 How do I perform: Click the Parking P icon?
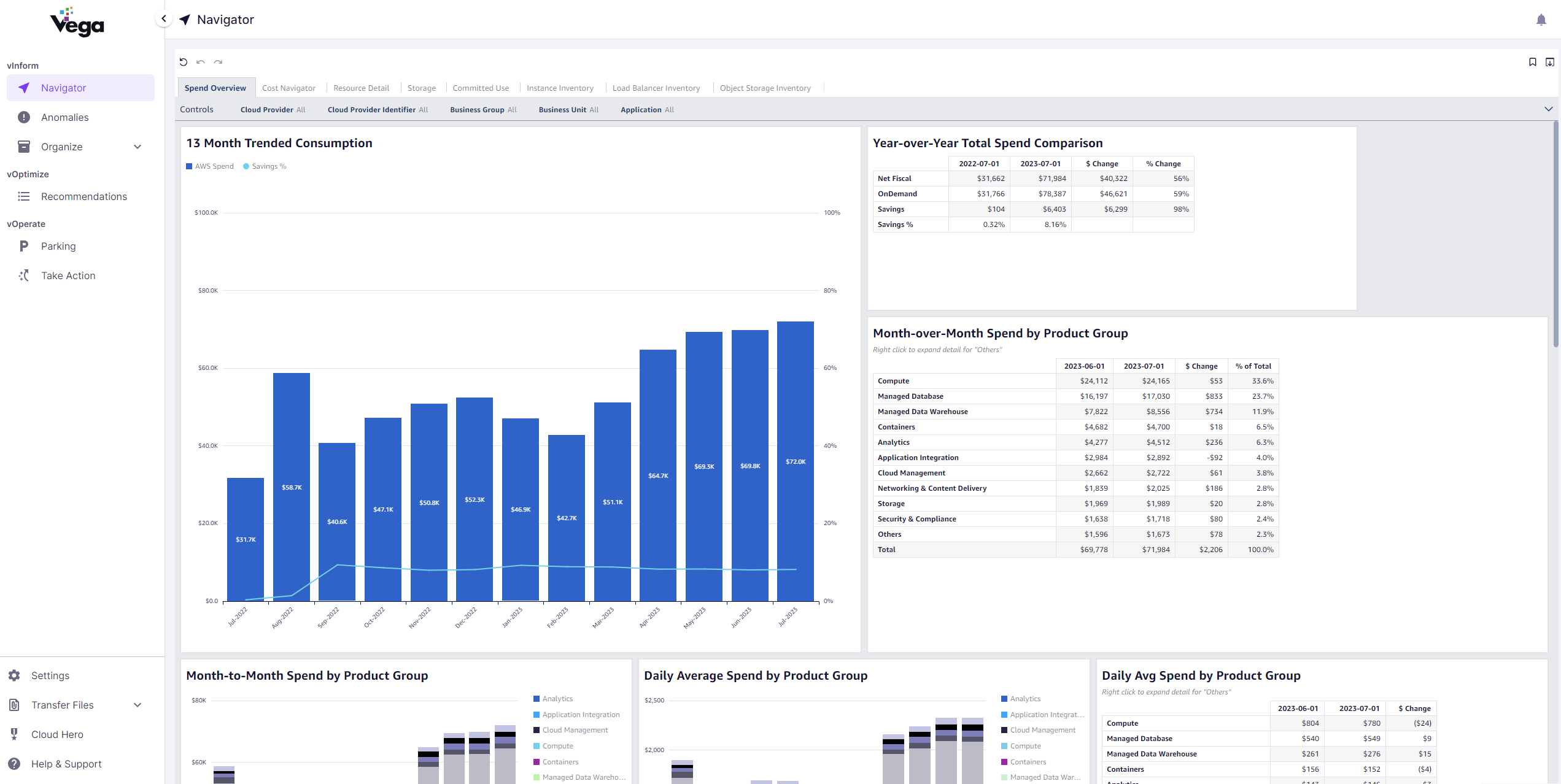pyautogui.click(x=24, y=246)
